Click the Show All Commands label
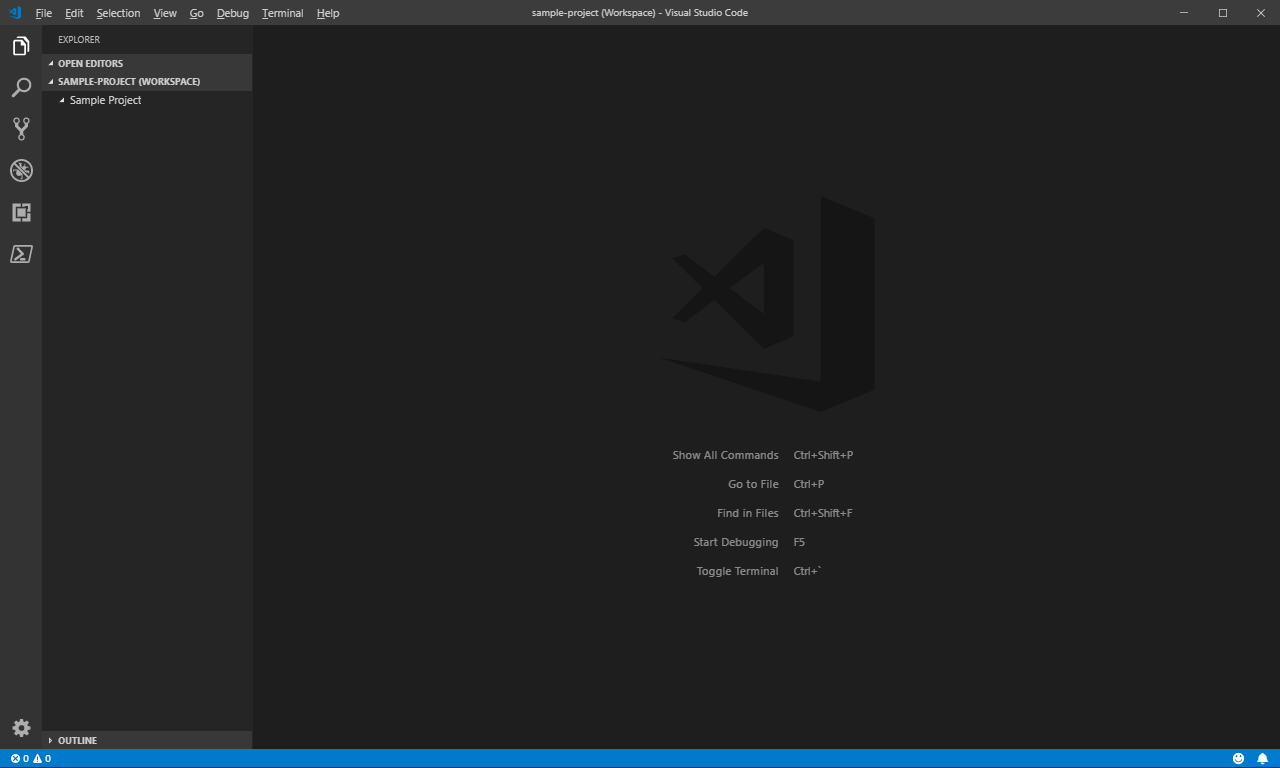Image resolution: width=1280 pixels, height=768 pixels. pos(725,455)
